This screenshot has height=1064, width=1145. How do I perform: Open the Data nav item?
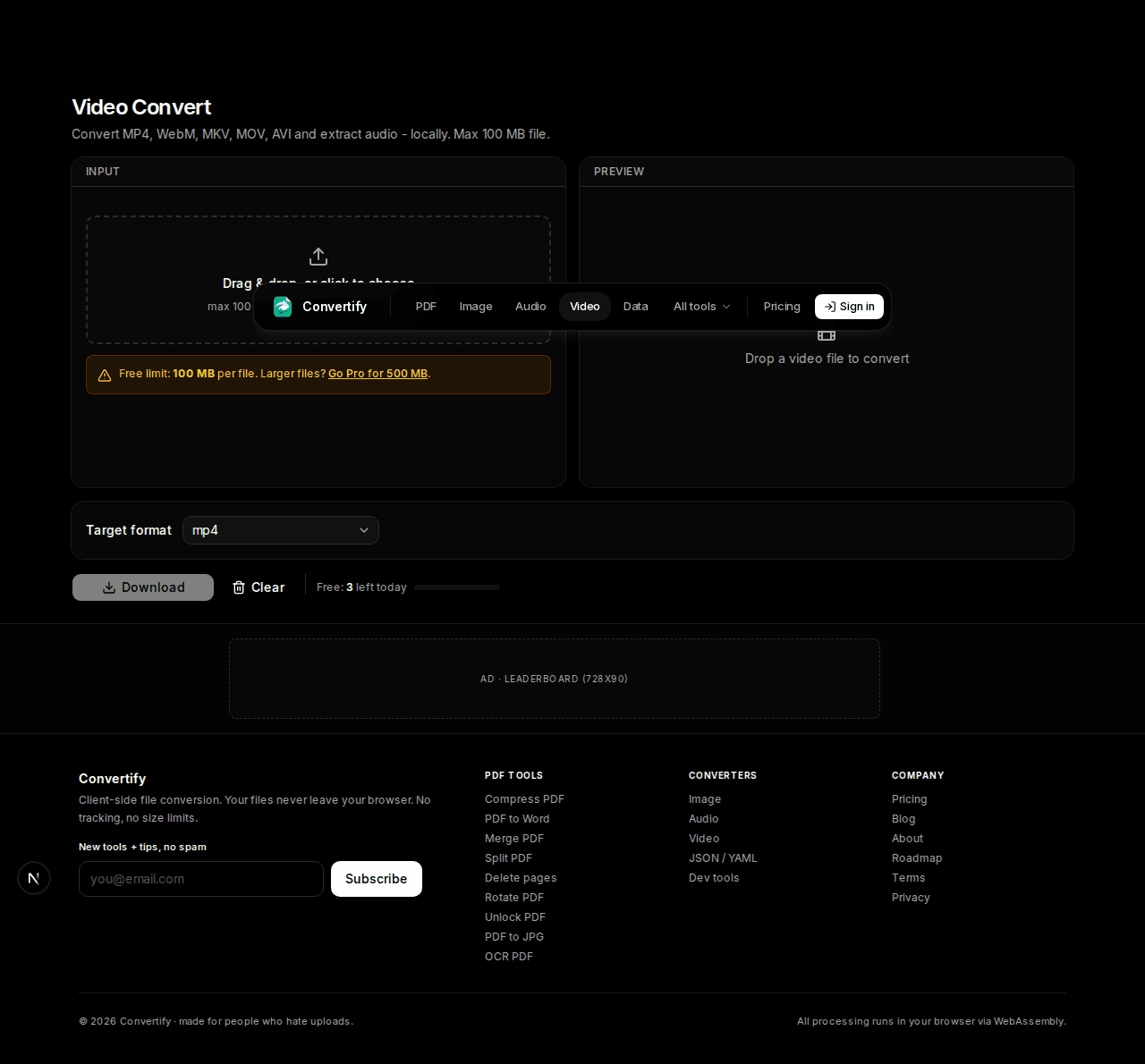636,307
